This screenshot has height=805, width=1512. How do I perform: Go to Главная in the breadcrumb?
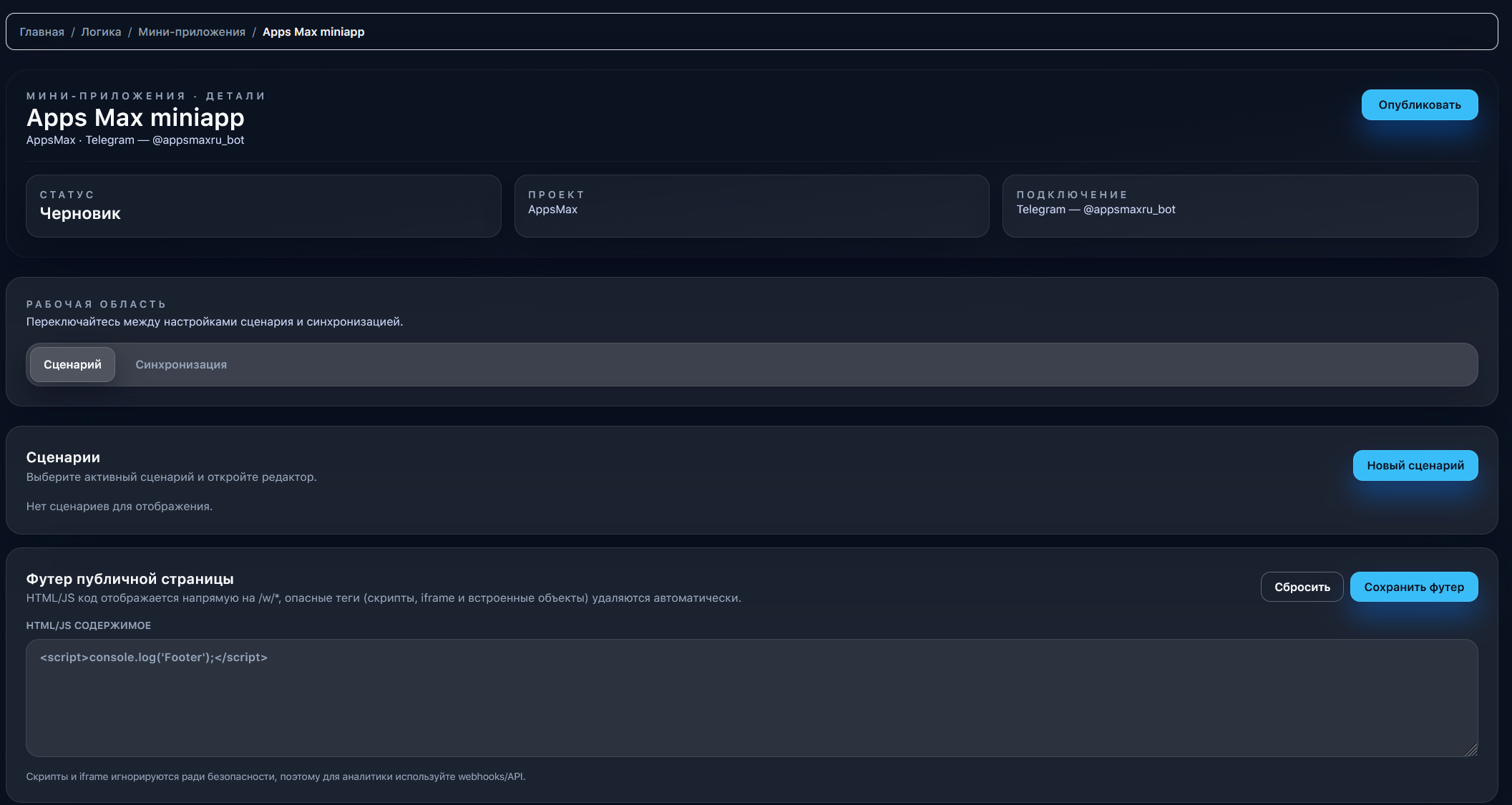tap(42, 32)
